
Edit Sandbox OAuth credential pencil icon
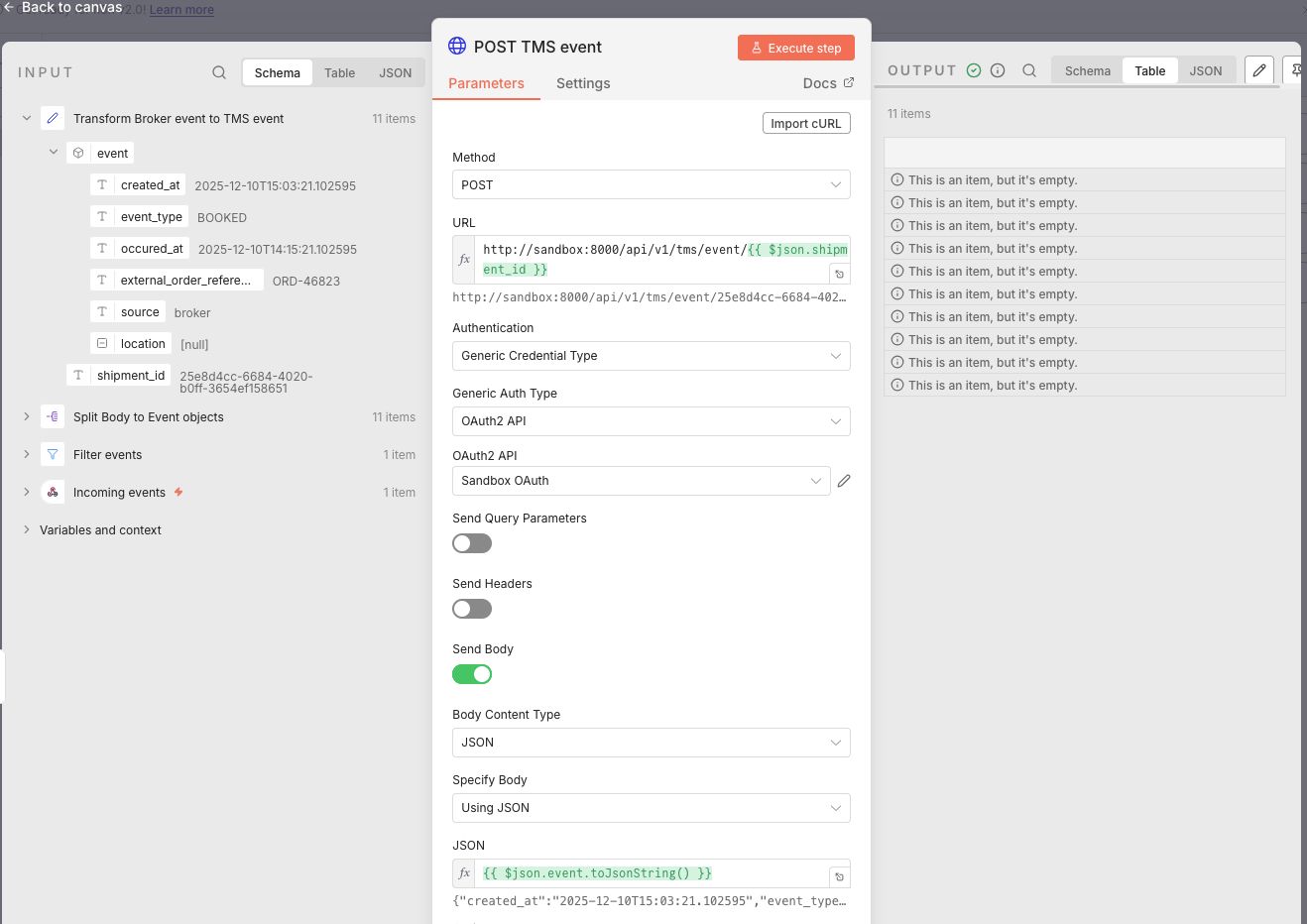click(x=844, y=481)
